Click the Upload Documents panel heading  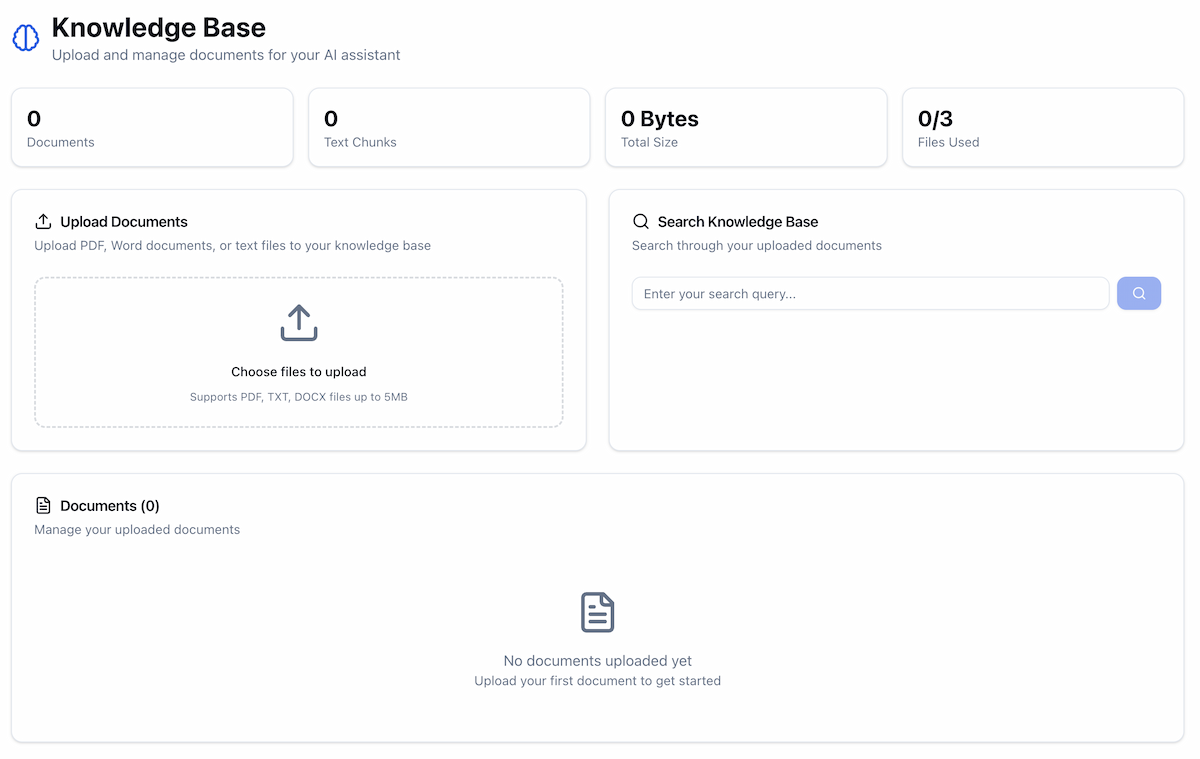coord(123,221)
